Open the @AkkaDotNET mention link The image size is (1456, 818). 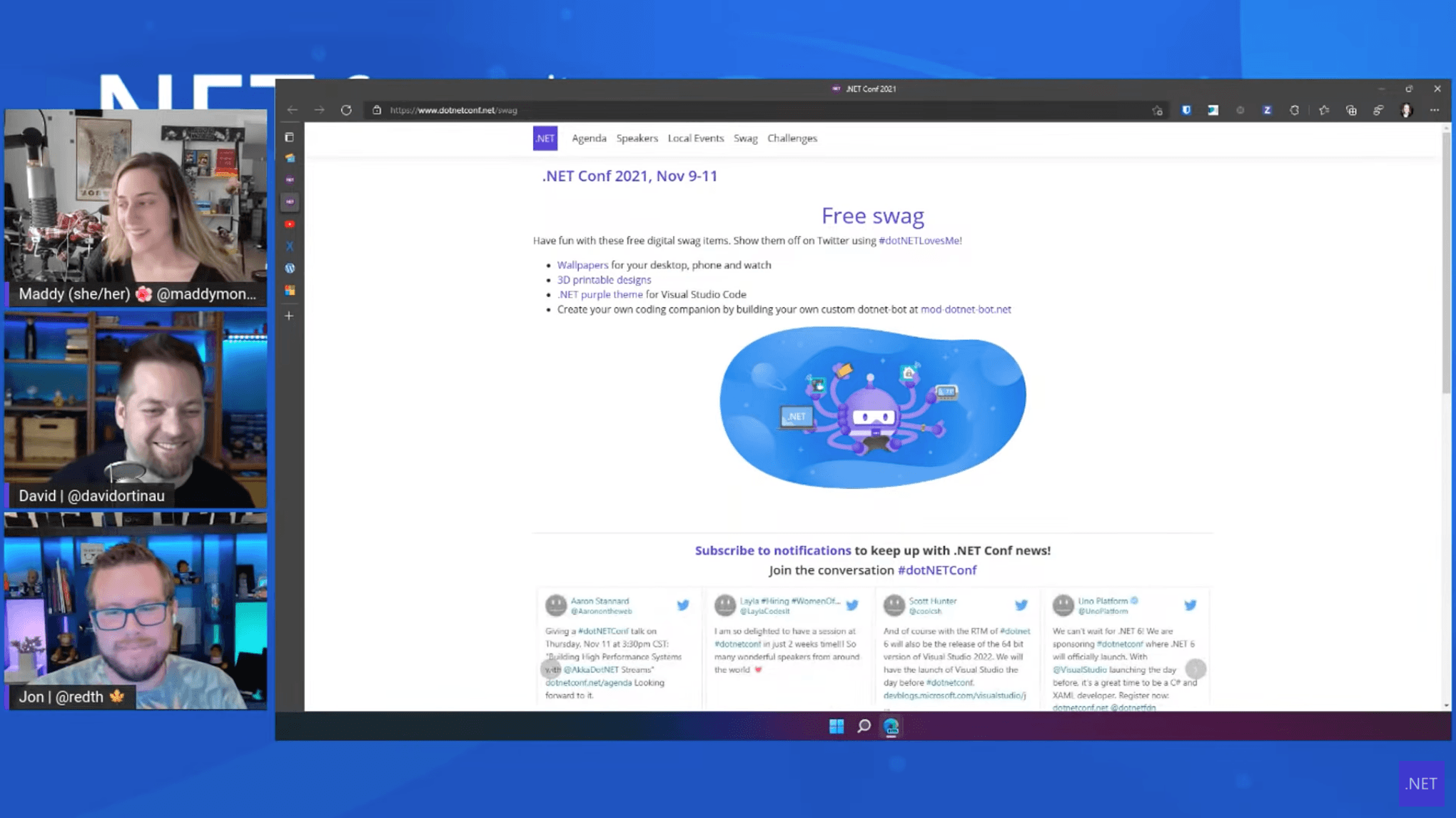coord(591,670)
